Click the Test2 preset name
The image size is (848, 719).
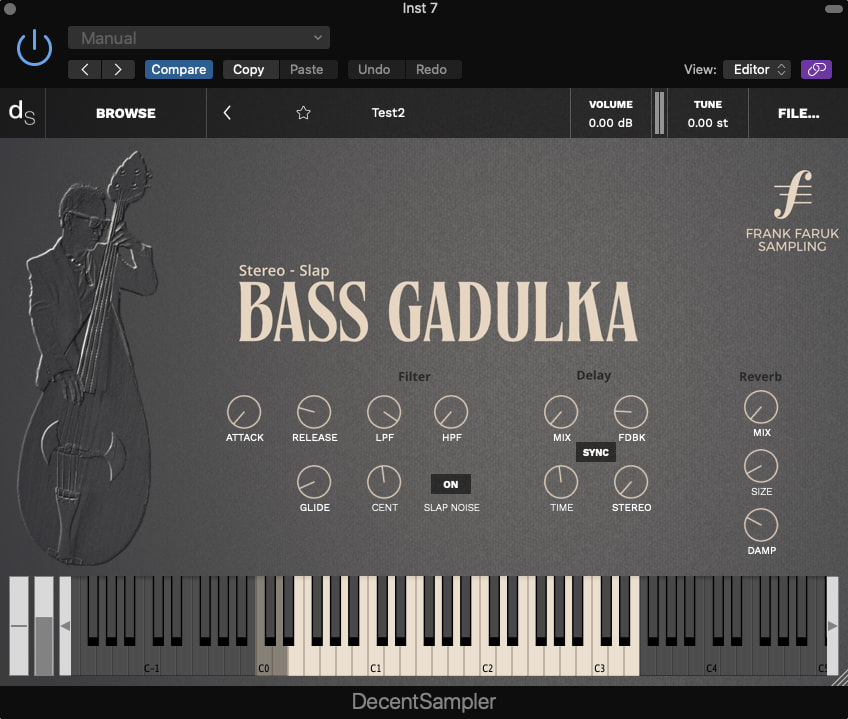[x=388, y=113]
